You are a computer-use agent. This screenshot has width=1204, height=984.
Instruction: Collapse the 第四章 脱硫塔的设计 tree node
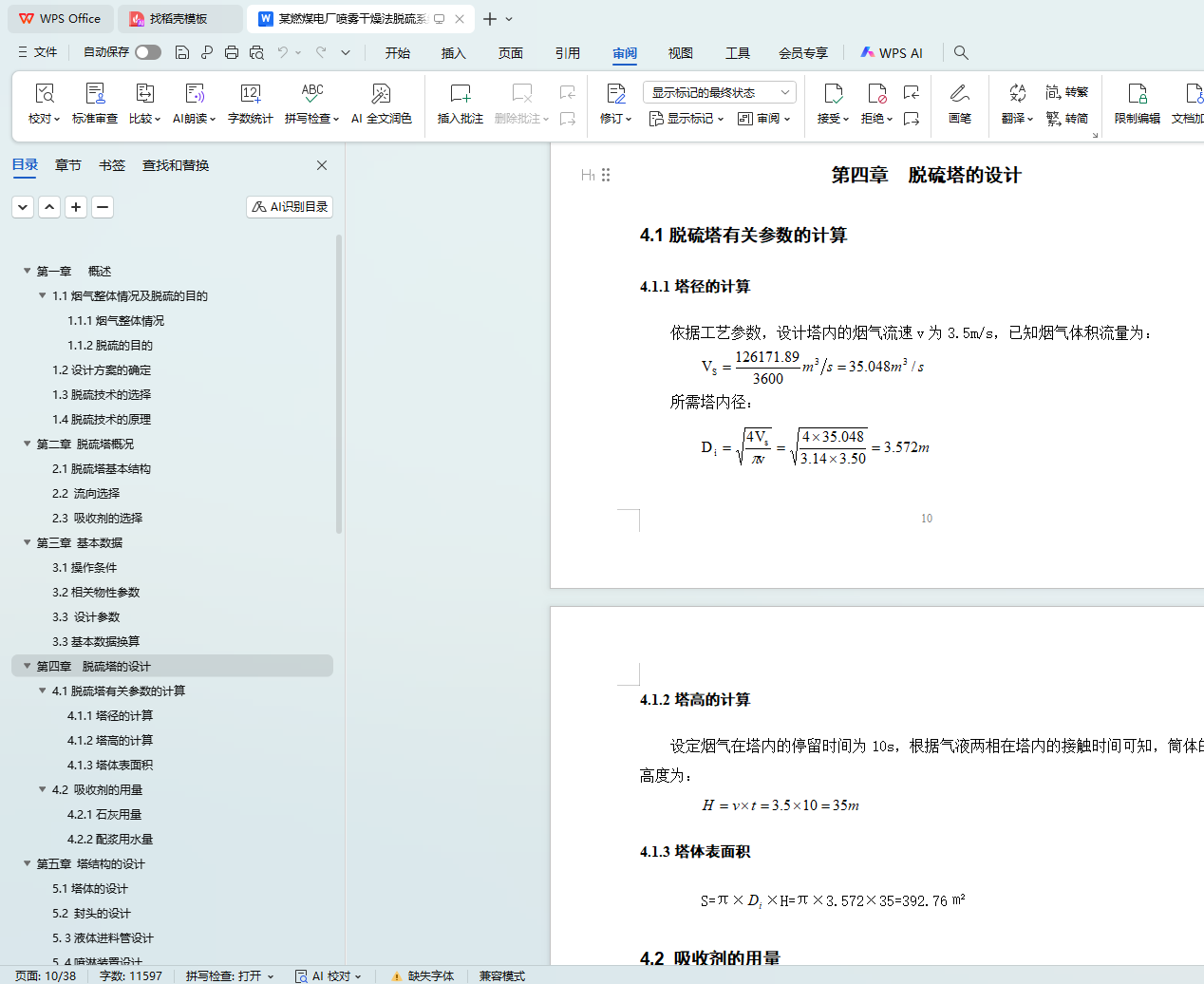(27, 666)
